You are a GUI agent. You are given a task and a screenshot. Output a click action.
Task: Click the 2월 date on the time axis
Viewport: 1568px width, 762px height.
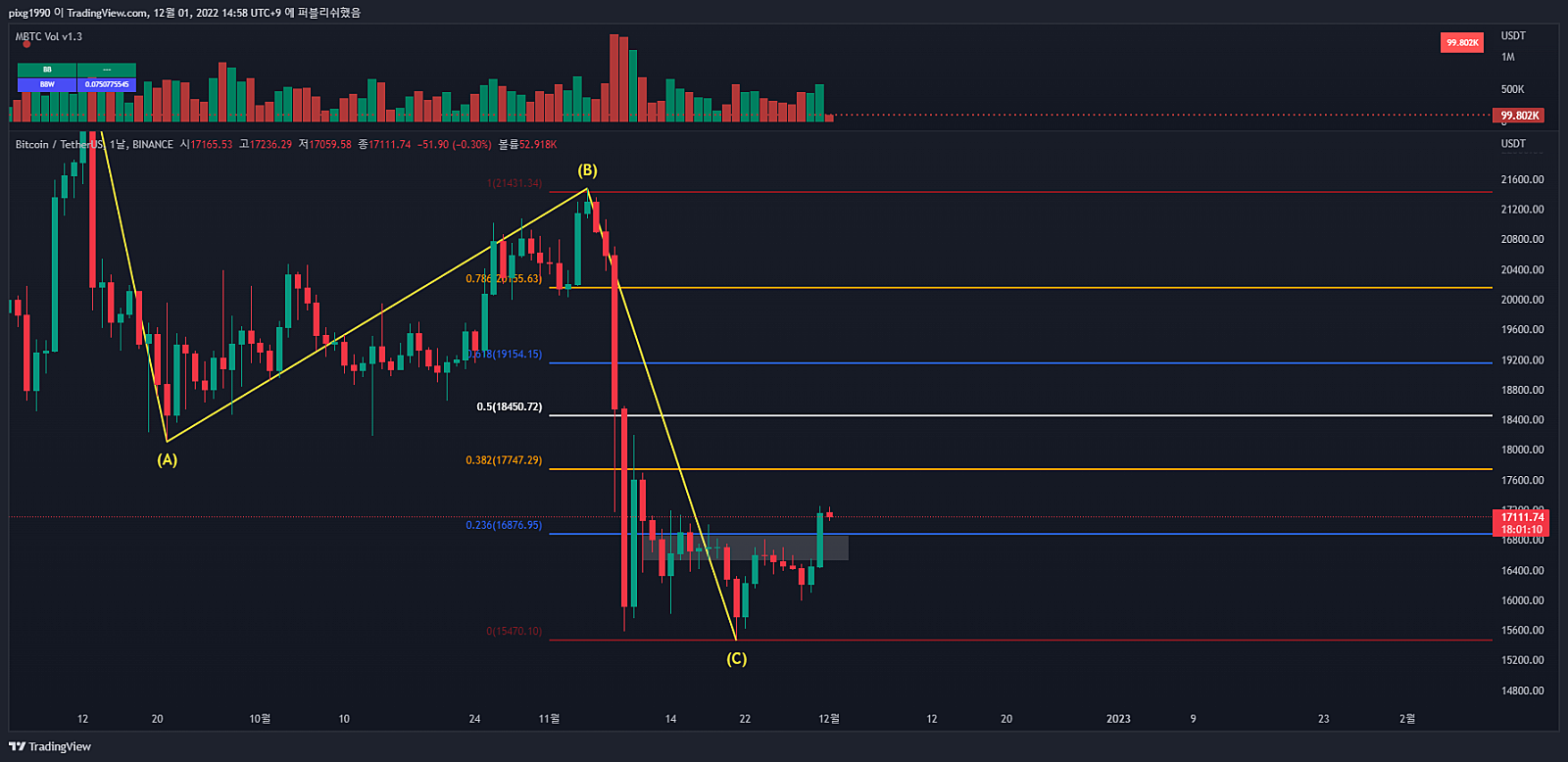[x=1407, y=719]
